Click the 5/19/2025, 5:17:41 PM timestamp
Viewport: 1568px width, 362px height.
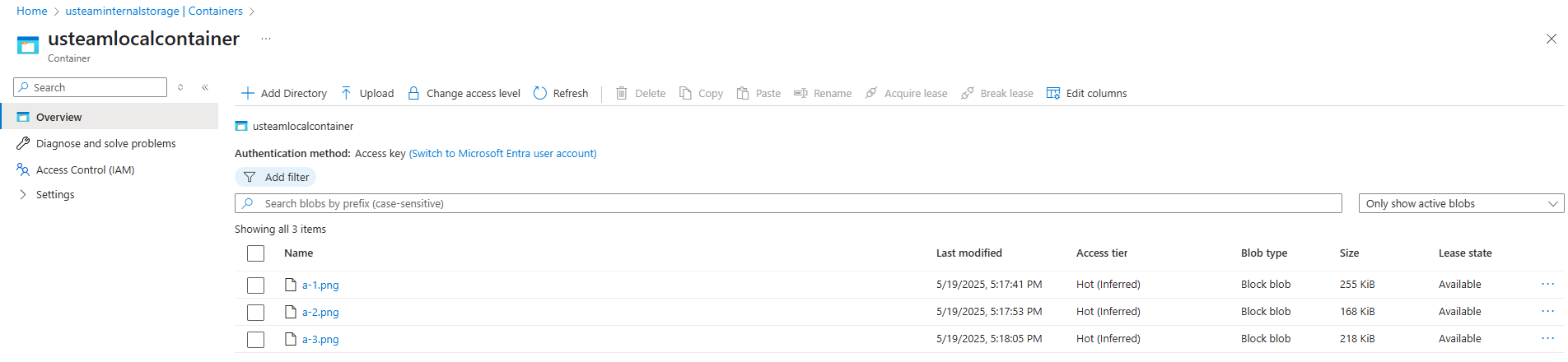(x=989, y=284)
